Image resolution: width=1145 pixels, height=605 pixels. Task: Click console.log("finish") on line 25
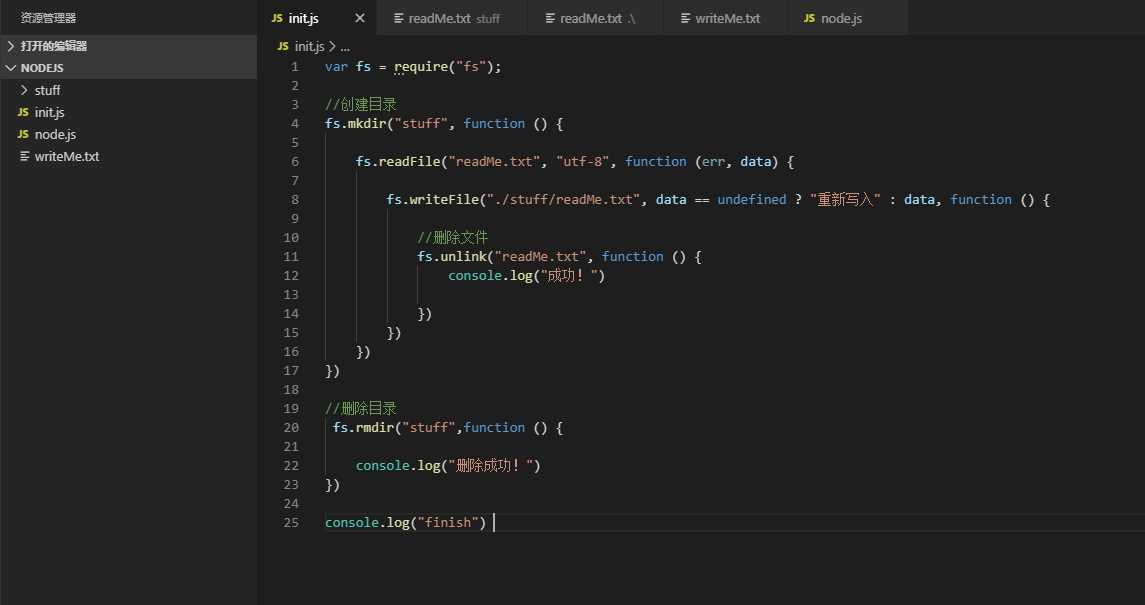coord(405,522)
